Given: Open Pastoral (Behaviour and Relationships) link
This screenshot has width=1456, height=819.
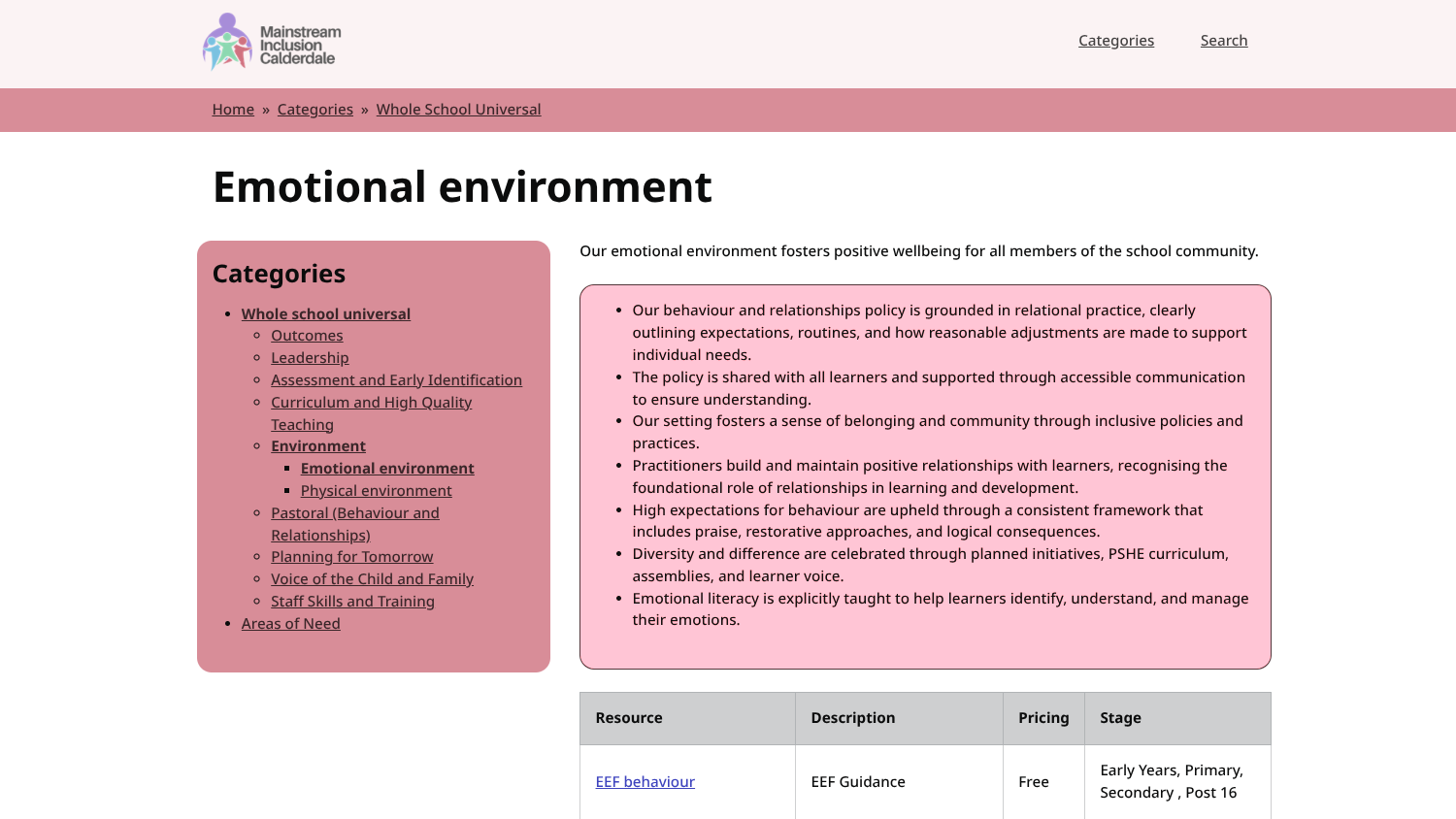Looking at the screenshot, I should point(354,513).
